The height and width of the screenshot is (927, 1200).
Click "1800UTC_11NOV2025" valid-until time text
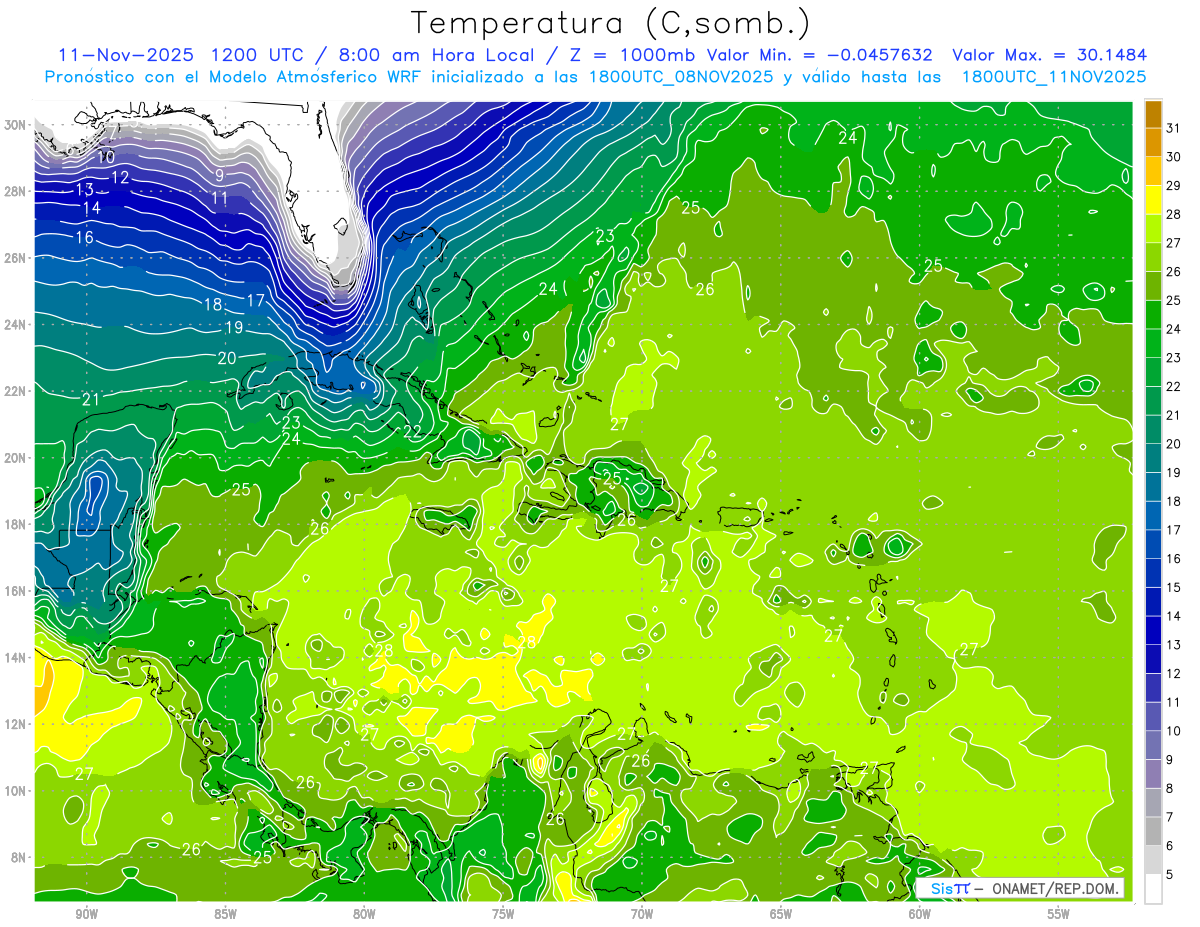tap(1053, 76)
